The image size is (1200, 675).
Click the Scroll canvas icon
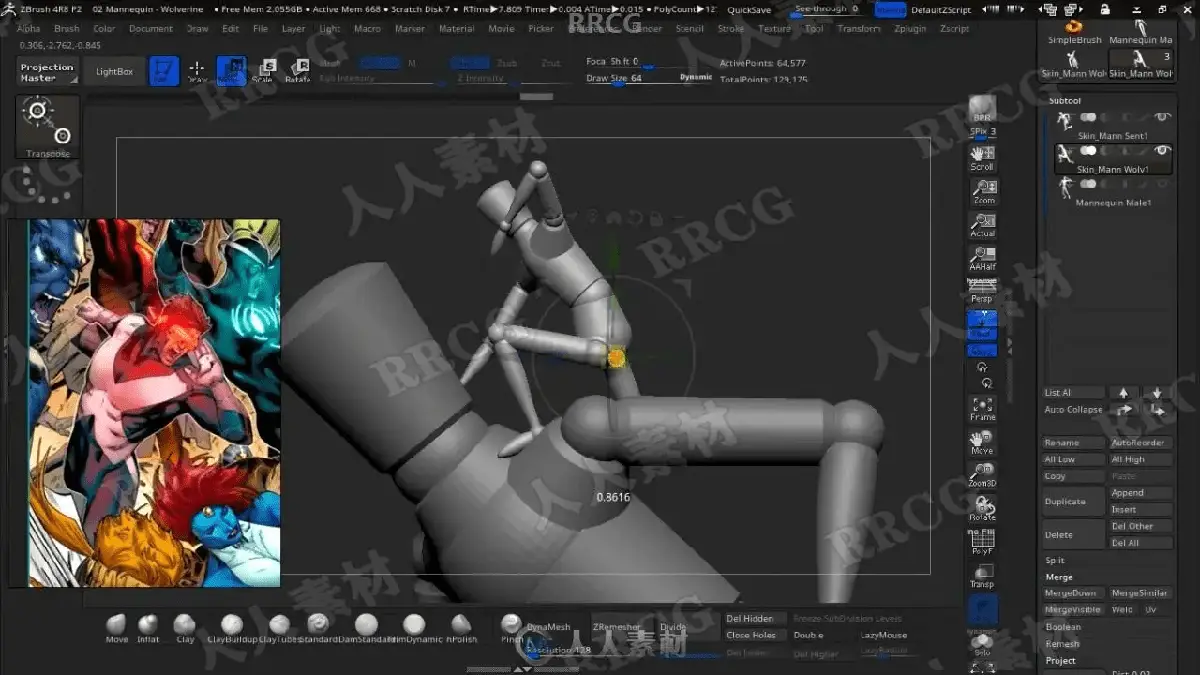983,158
